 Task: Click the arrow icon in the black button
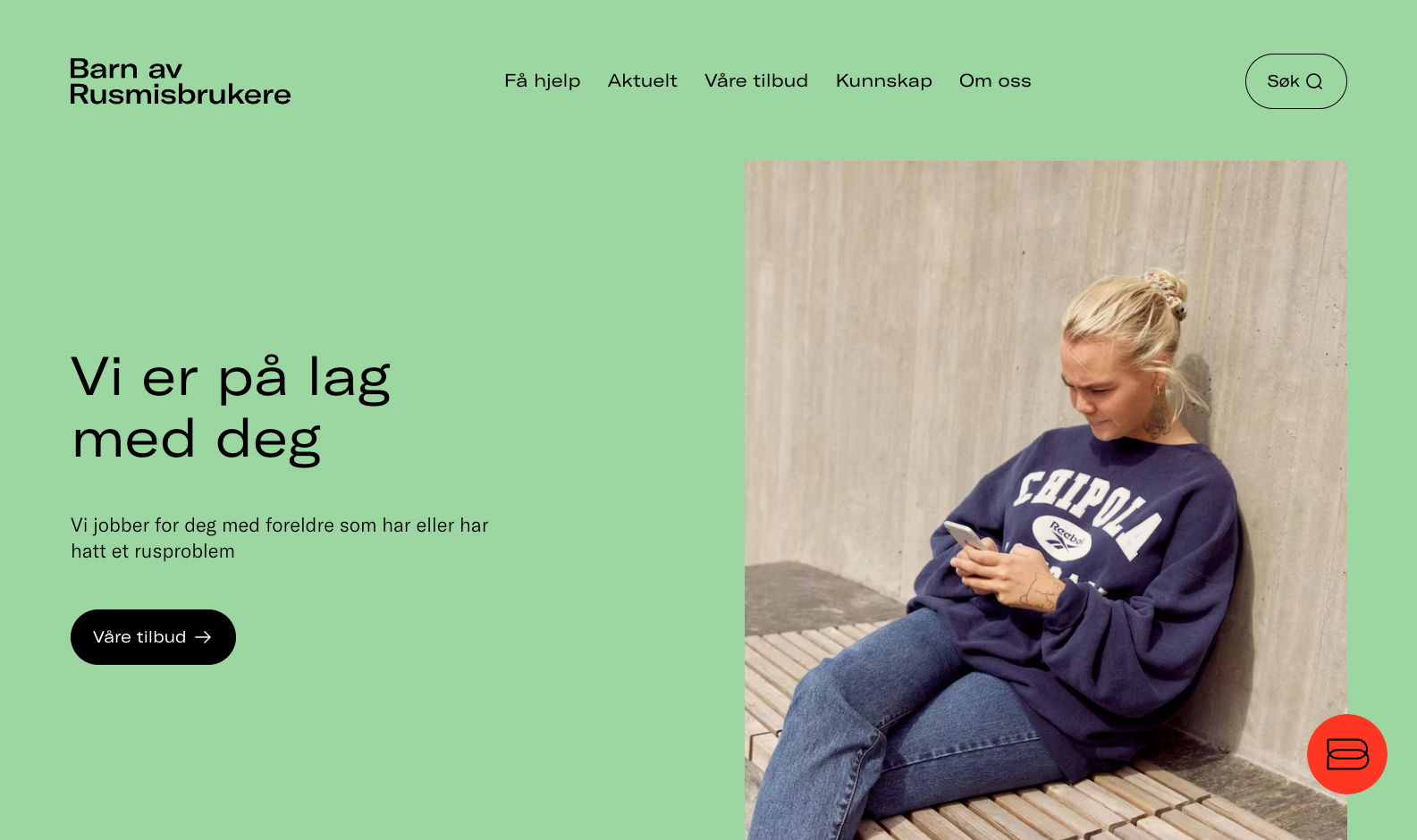pos(204,637)
